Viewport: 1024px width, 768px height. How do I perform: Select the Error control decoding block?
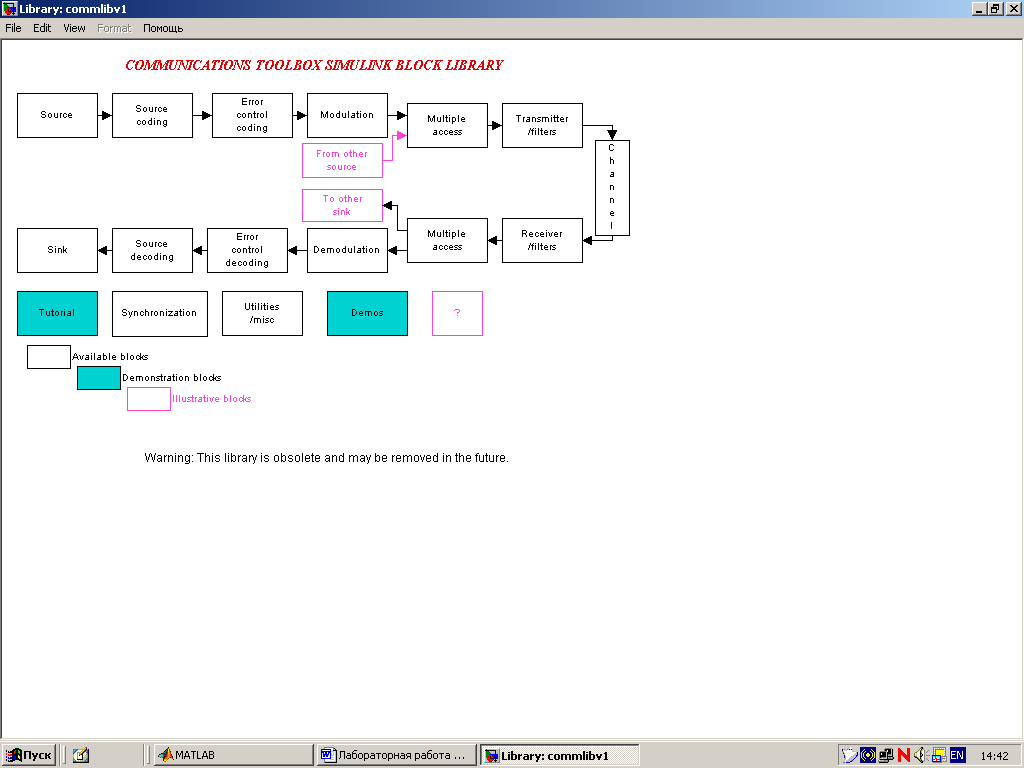pos(248,250)
